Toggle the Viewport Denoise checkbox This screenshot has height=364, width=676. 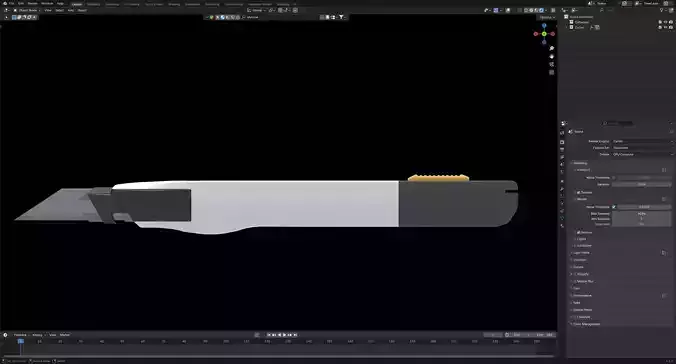[578, 192]
